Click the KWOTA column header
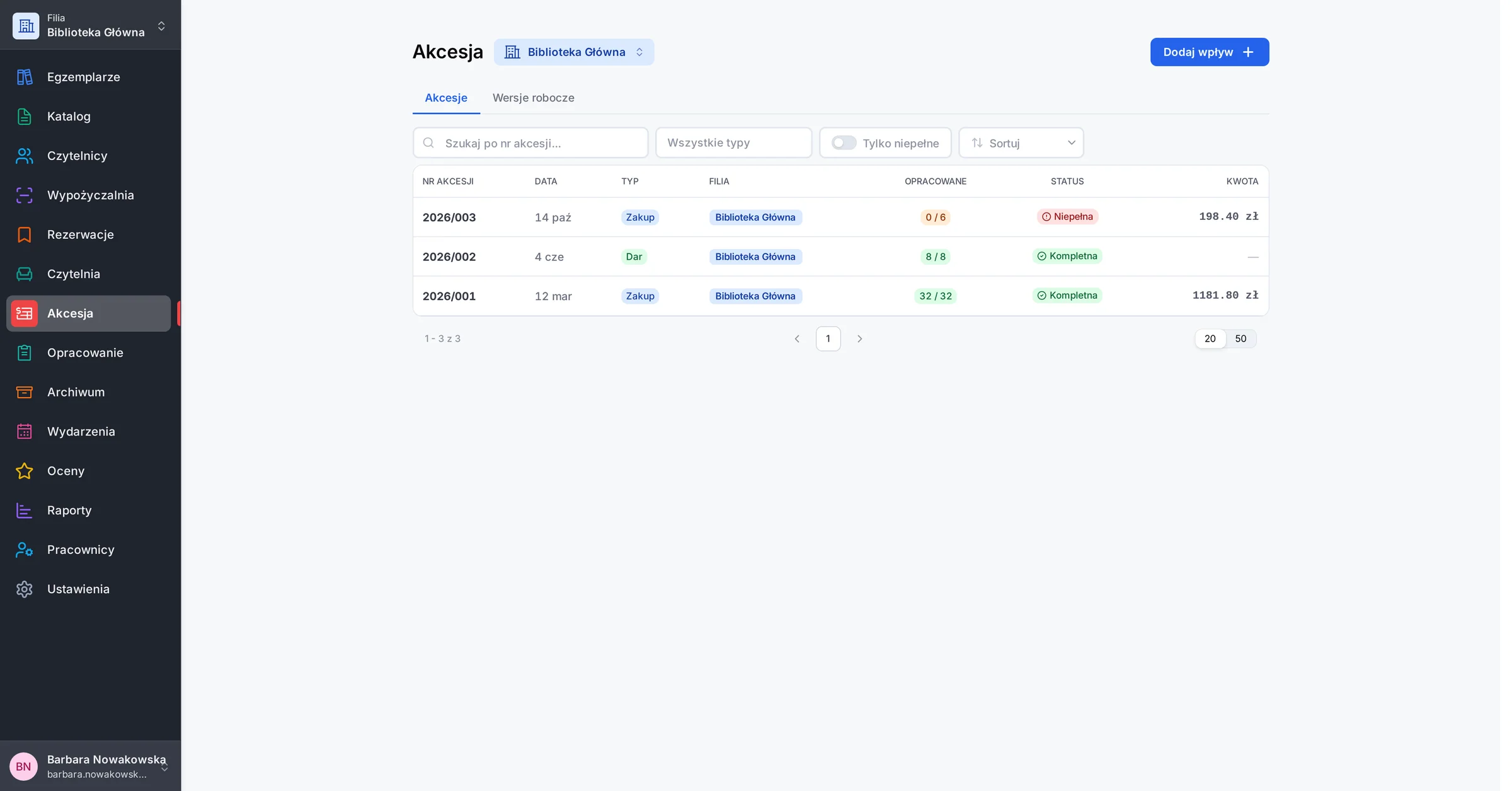The image size is (1512, 791). (1242, 182)
